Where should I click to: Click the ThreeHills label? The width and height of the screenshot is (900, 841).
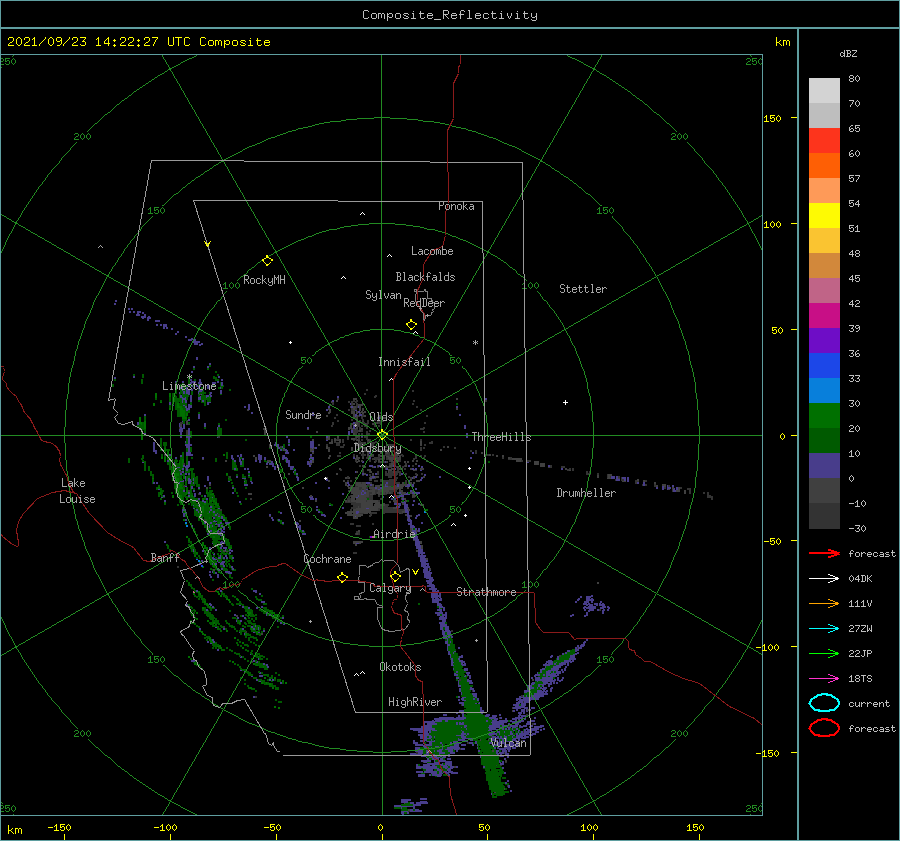(502, 437)
